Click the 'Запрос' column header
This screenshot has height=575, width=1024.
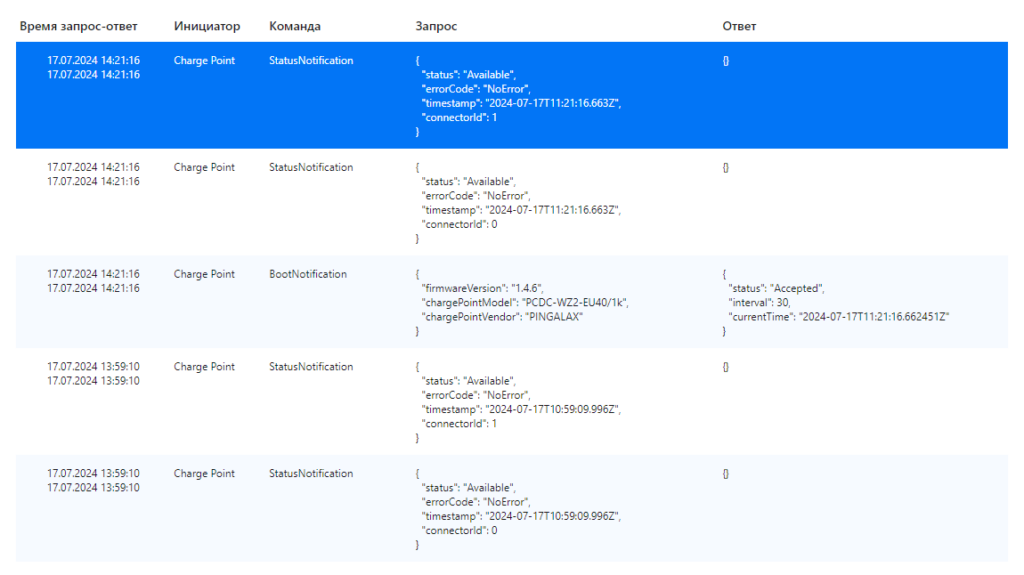coord(436,26)
